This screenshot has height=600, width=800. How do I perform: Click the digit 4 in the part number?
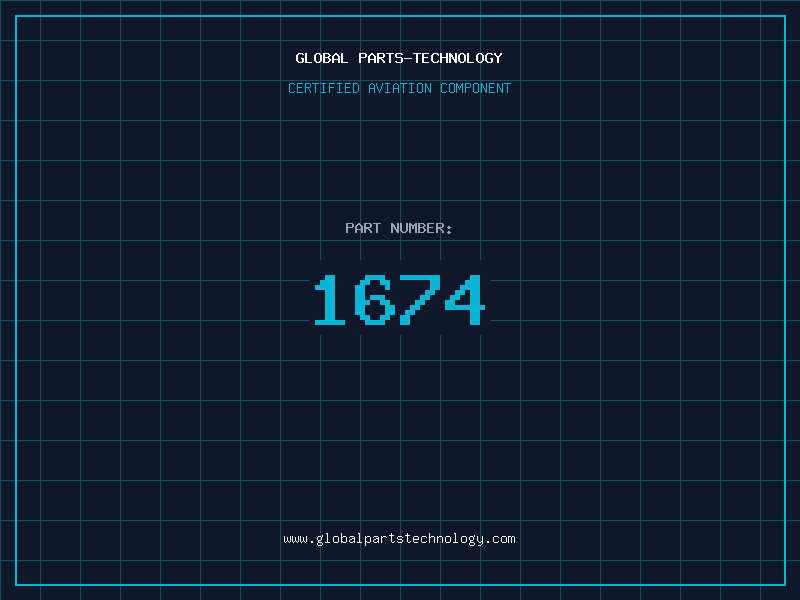click(x=466, y=300)
